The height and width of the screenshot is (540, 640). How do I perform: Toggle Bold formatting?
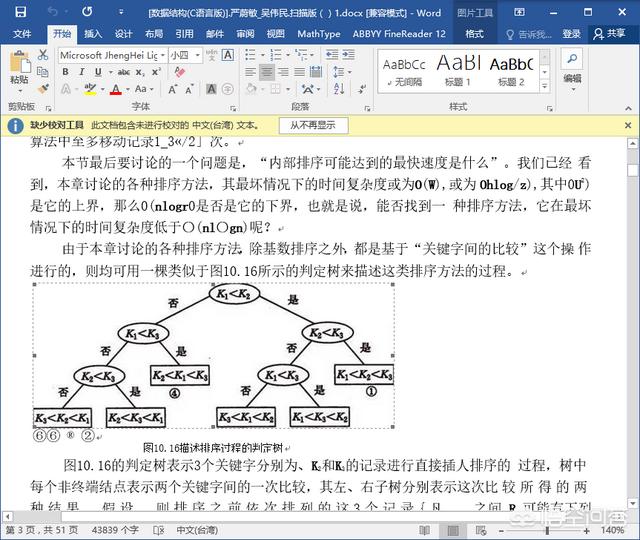tap(65, 72)
